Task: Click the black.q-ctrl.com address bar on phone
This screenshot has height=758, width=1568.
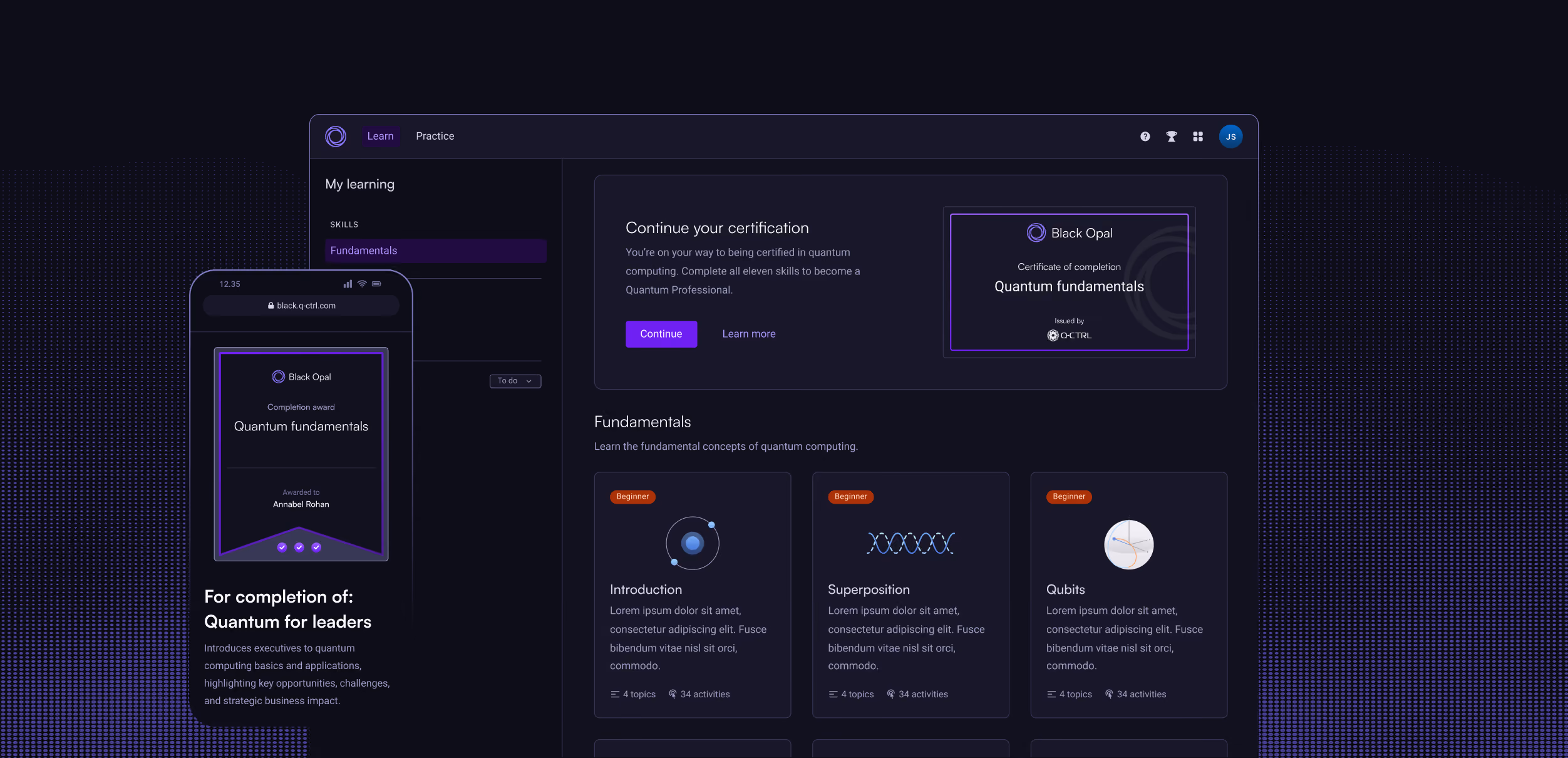Action: (x=301, y=306)
